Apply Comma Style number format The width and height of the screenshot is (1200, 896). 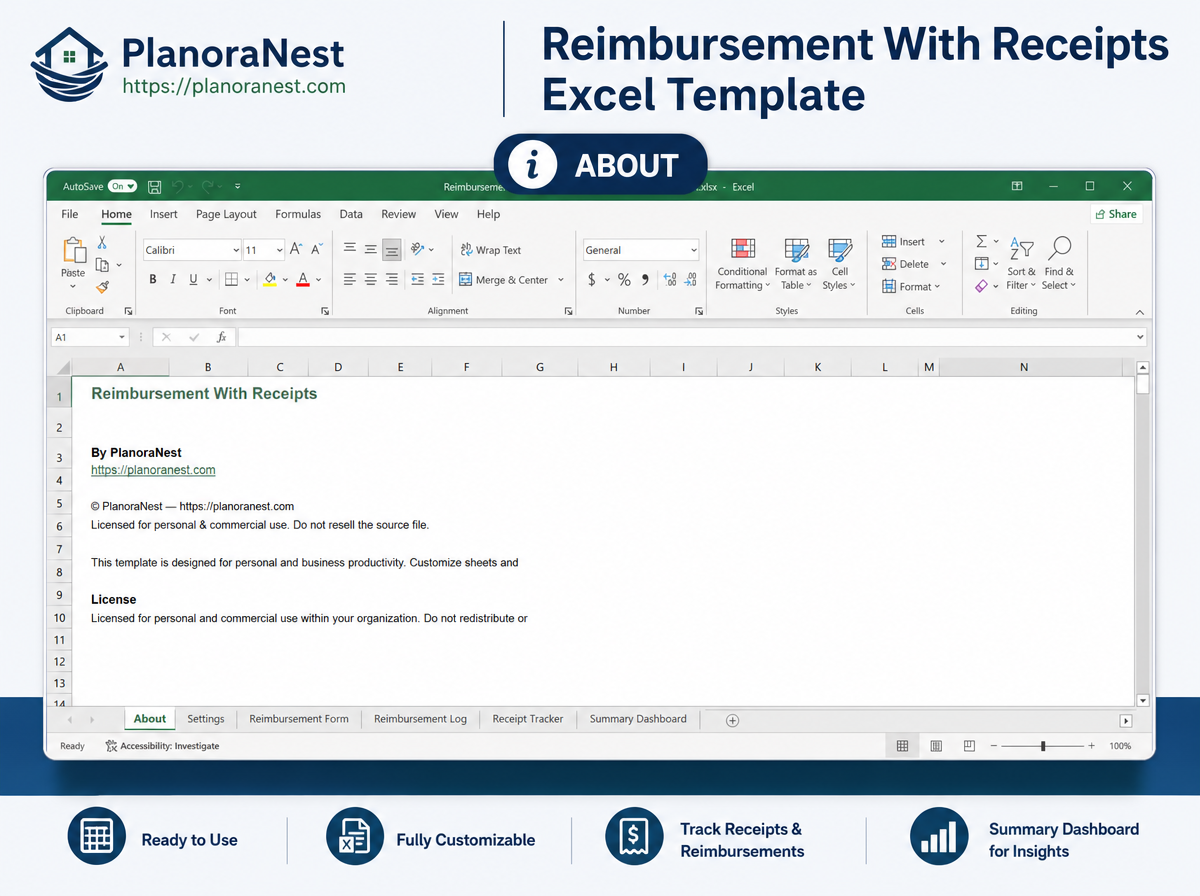645,280
